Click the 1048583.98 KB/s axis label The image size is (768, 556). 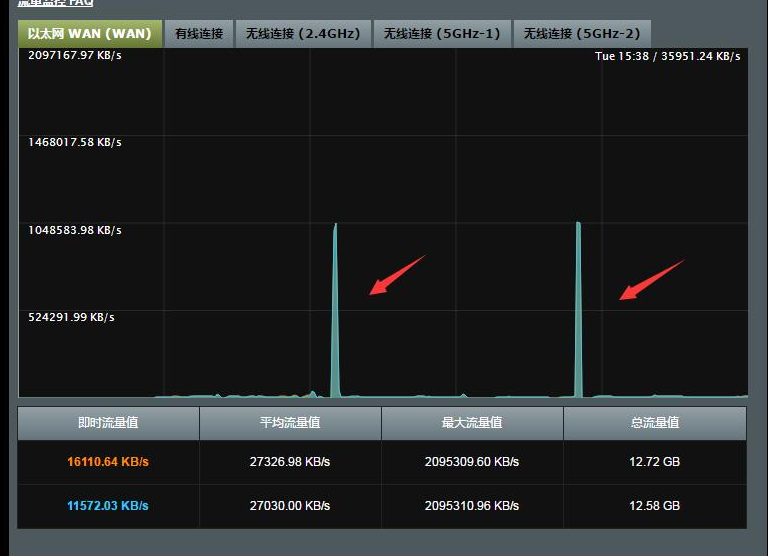[74, 230]
